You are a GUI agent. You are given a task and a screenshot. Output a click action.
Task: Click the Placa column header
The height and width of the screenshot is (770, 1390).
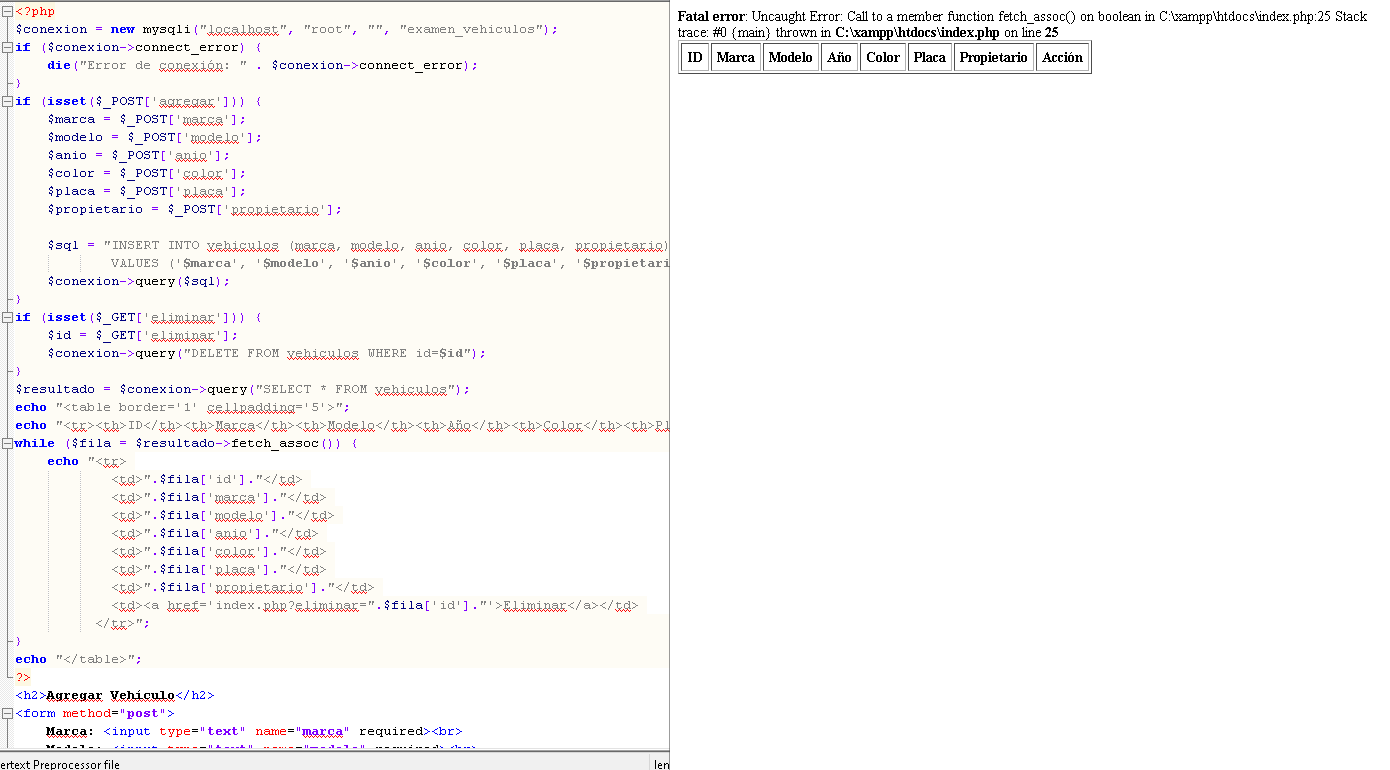929,58
